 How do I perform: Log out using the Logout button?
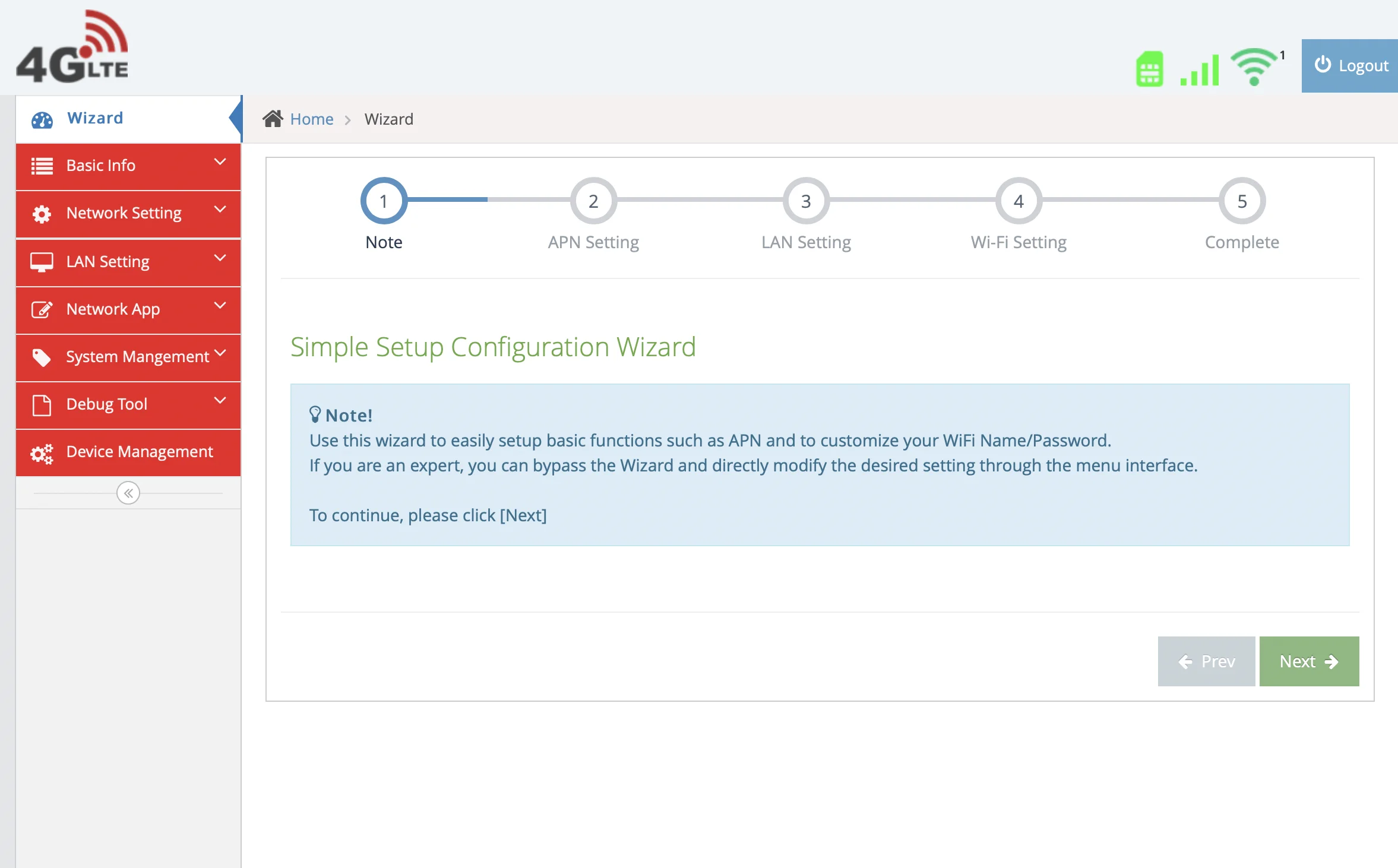(1350, 65)
